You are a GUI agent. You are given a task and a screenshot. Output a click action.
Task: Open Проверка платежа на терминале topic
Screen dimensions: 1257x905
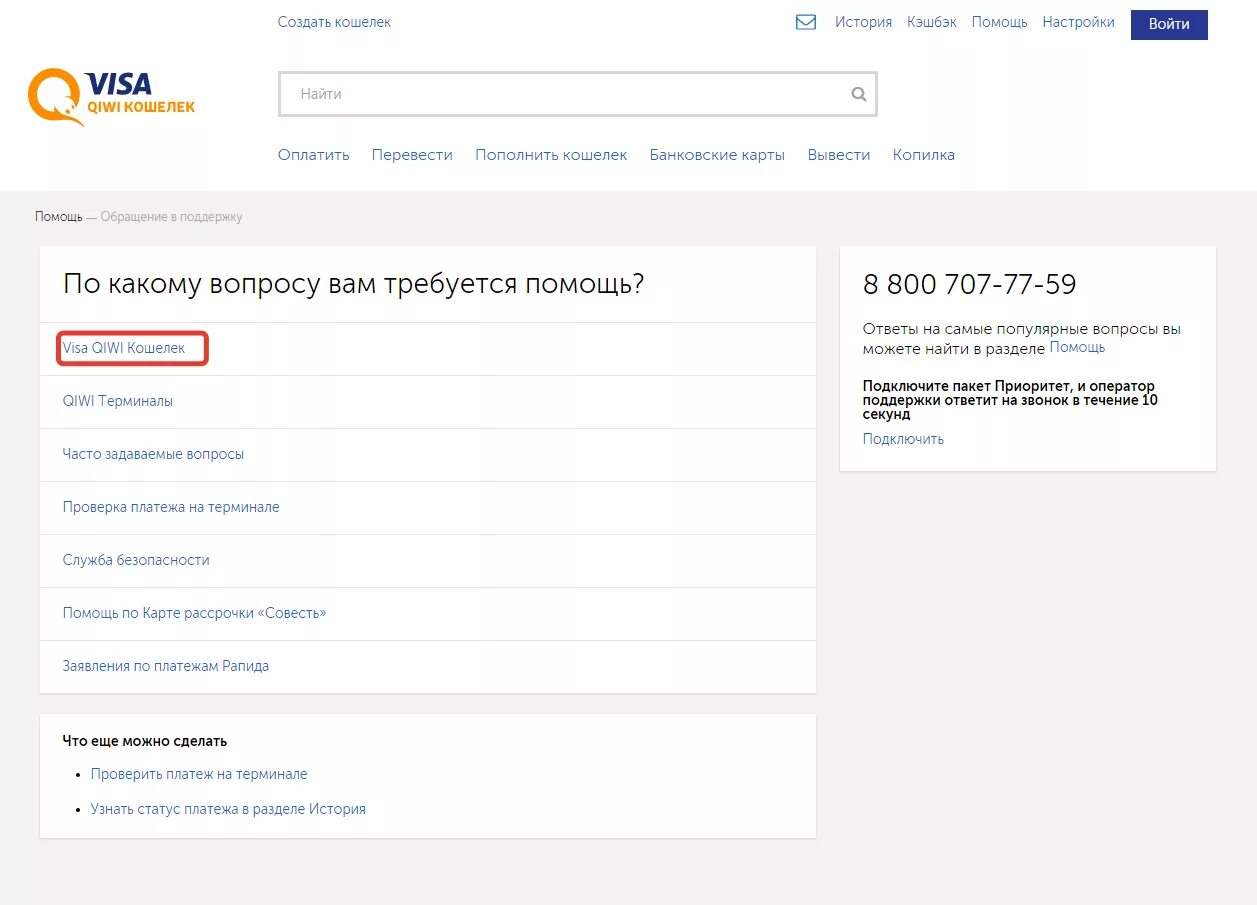[171, 507]
